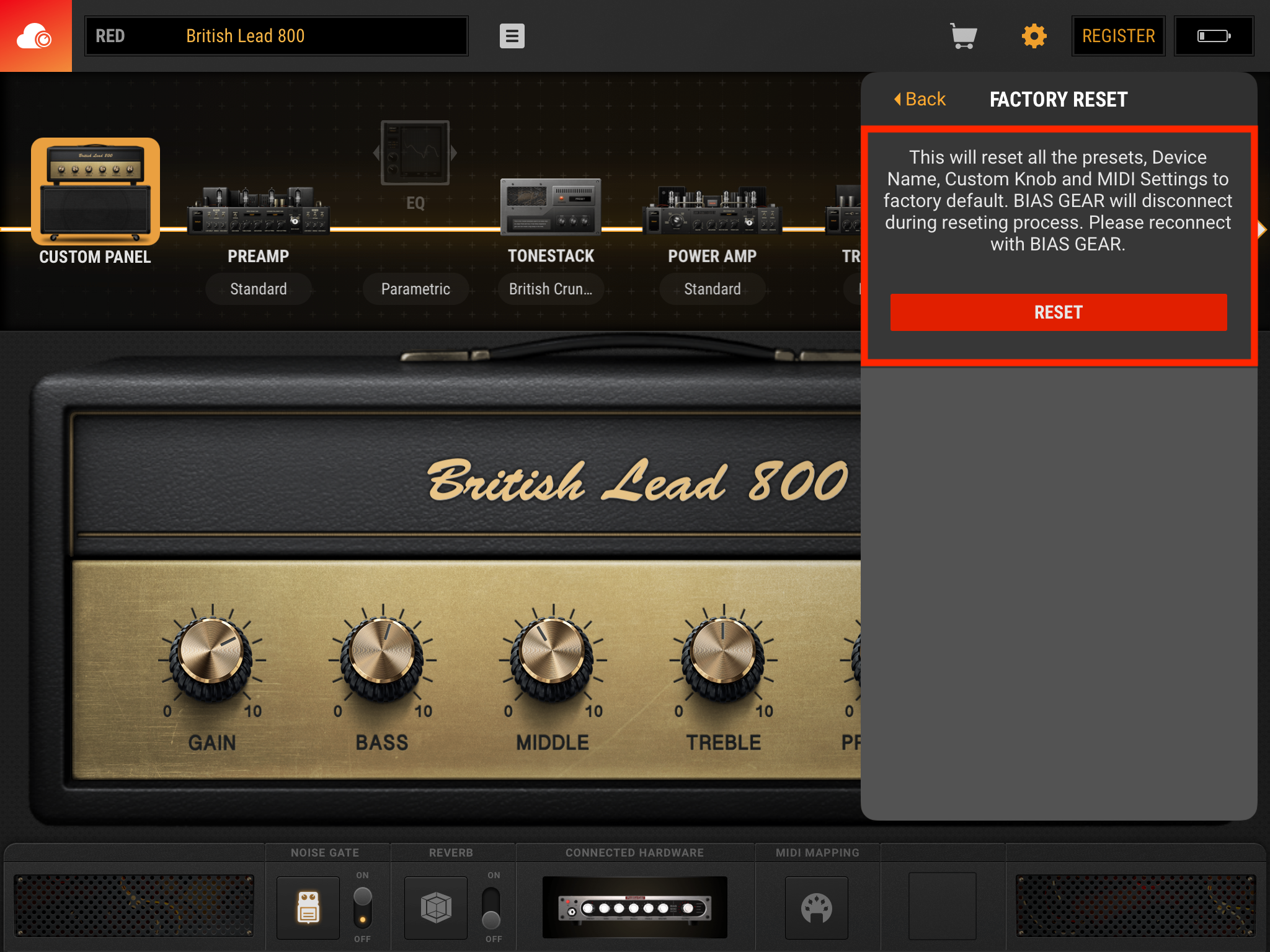
Task: Click the MIDI MAPPING header label
Action: click(x=817, y=853)
